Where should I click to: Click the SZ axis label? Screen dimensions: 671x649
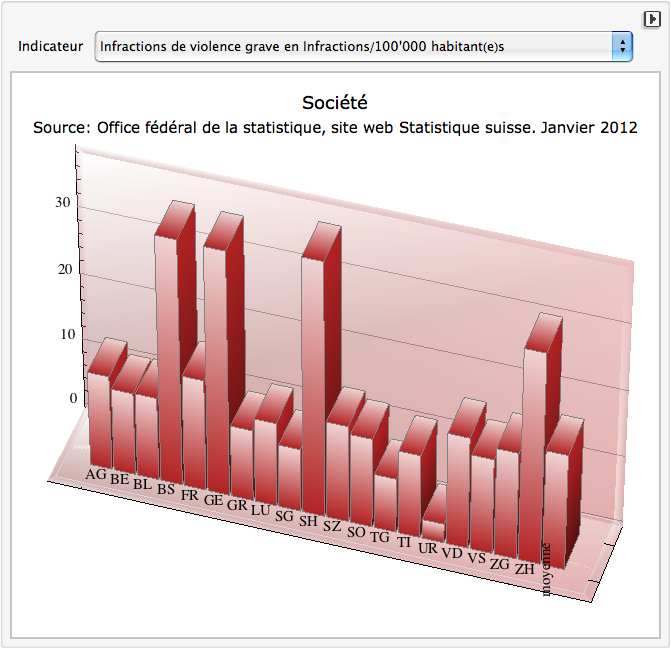point(332,526)
